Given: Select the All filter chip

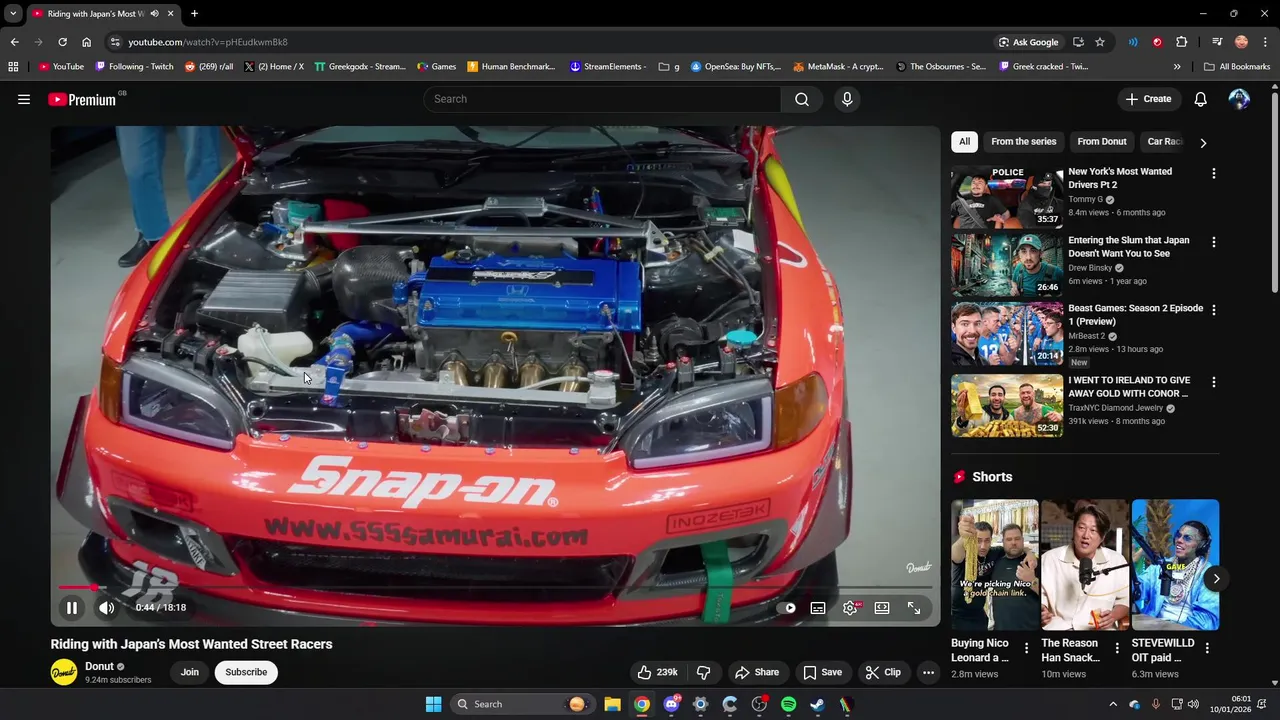Looking at the screenshot, I should pos(964,142).
